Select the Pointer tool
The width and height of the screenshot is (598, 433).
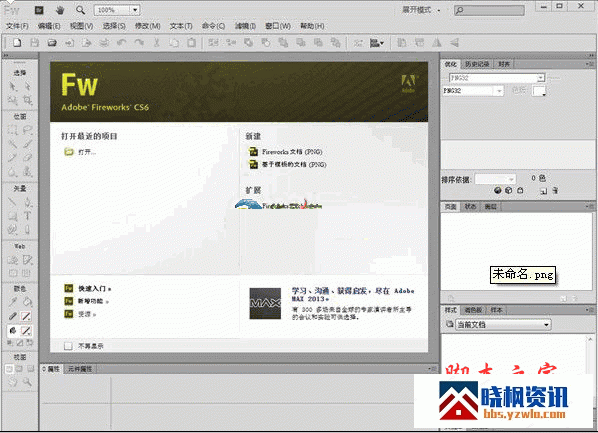pos(13,86)
